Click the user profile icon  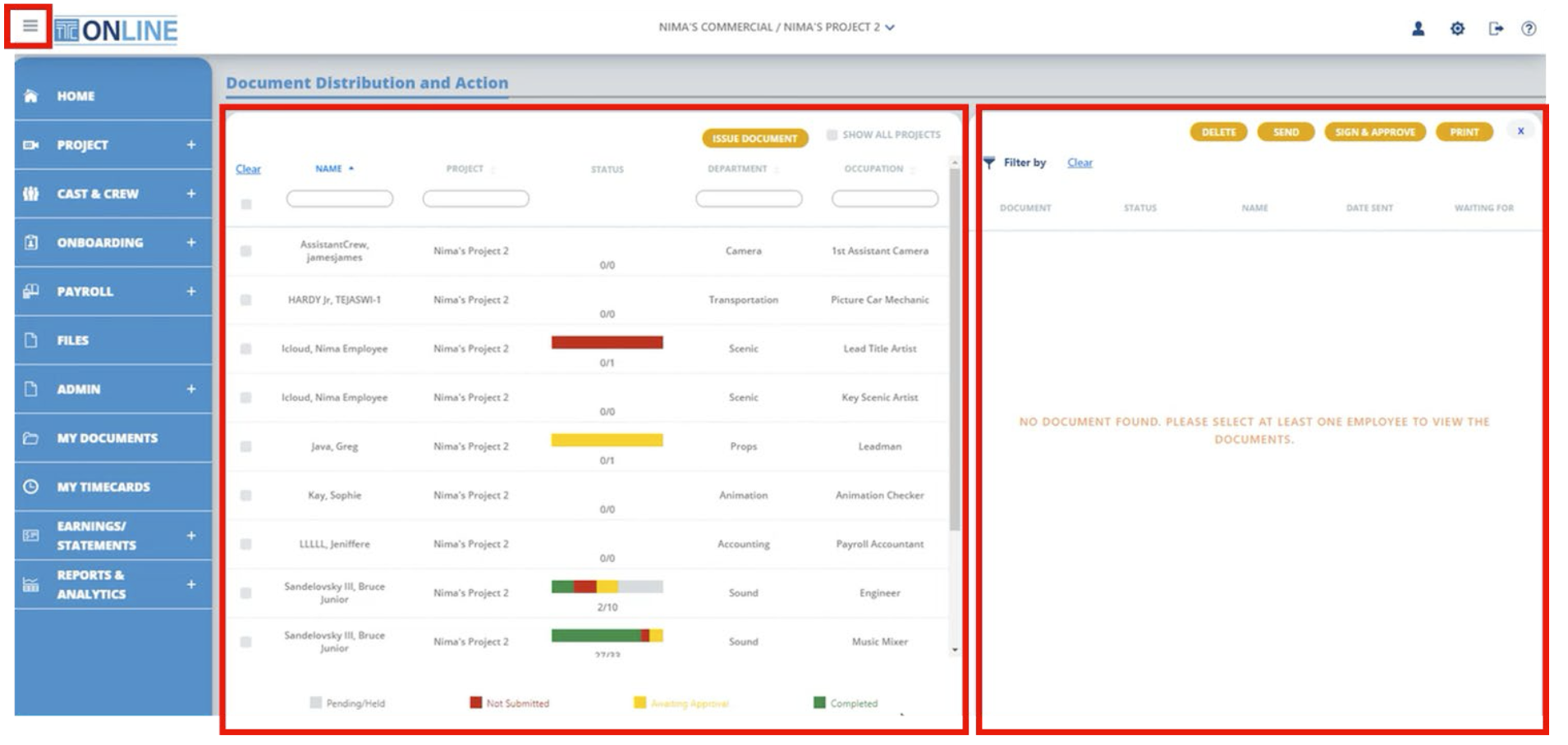click(x=1418, y=29)
